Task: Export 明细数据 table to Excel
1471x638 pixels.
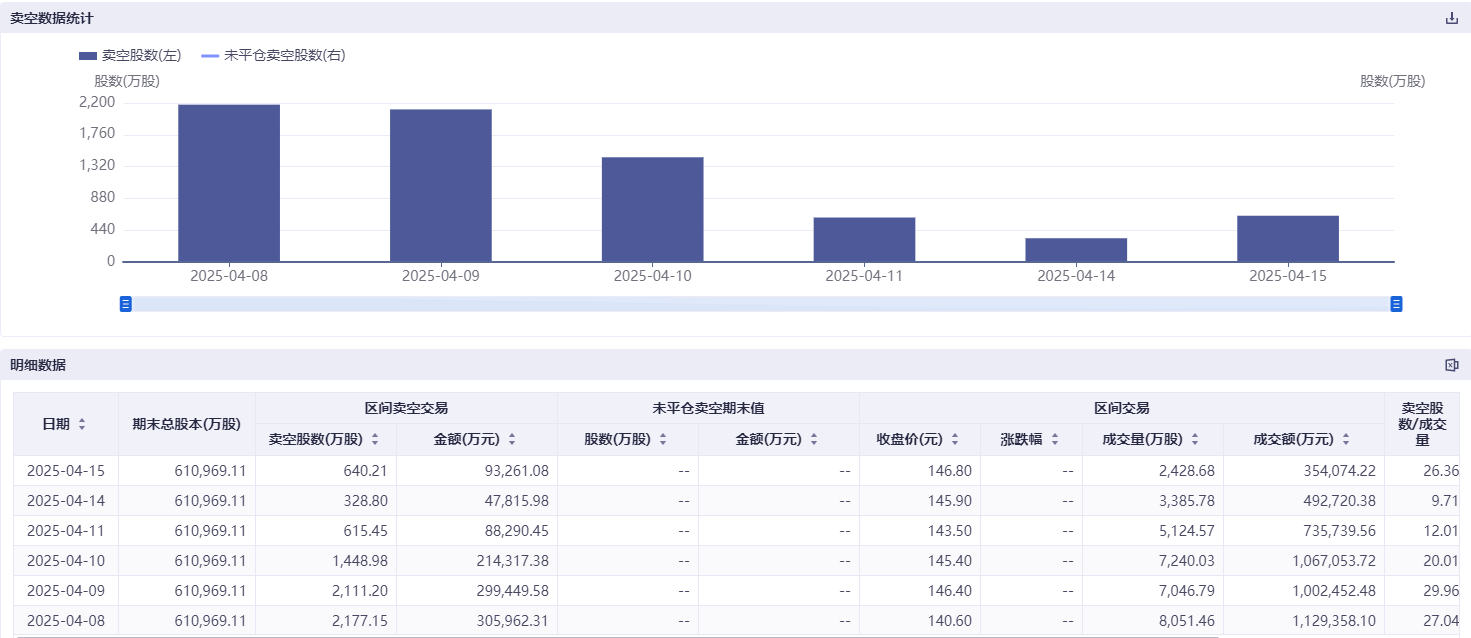Action: click(1451, 365)
